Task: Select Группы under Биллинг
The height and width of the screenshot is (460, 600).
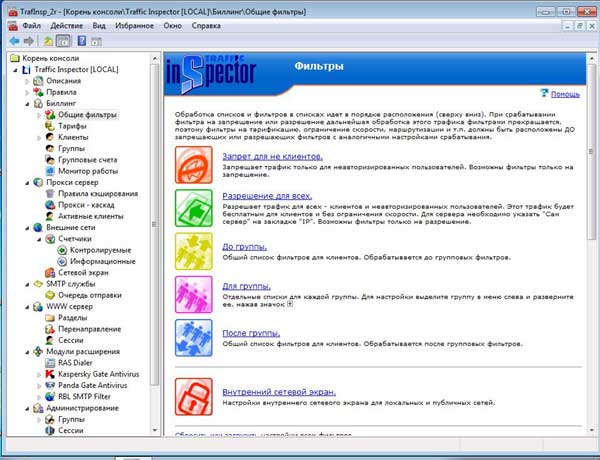Action: tap(71, 148)
